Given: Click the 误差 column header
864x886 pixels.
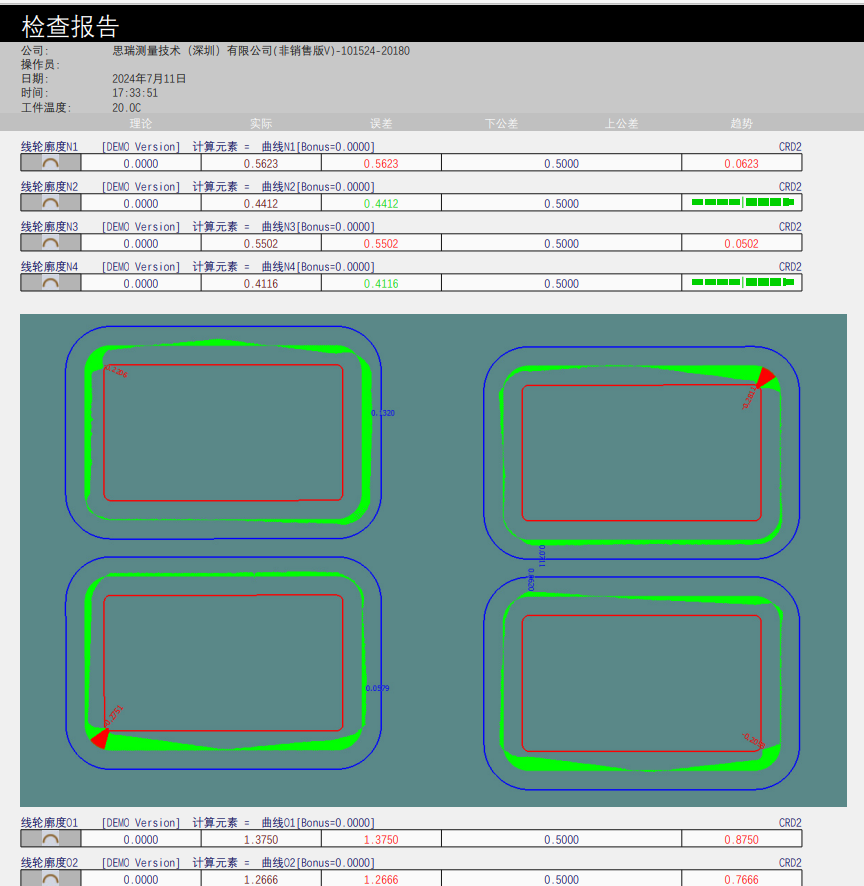Looking at the screenshot, I should (x=381, y=124).
